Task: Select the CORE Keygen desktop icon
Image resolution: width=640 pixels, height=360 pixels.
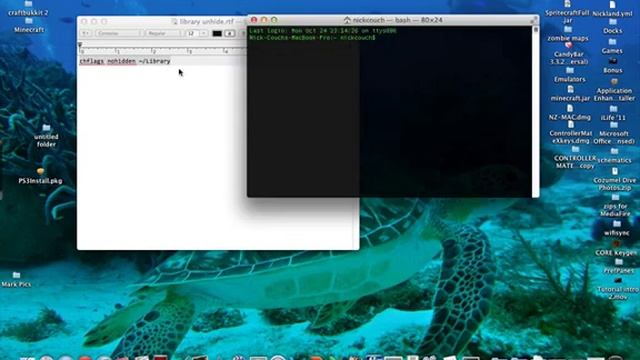Action: pos(616,249)
